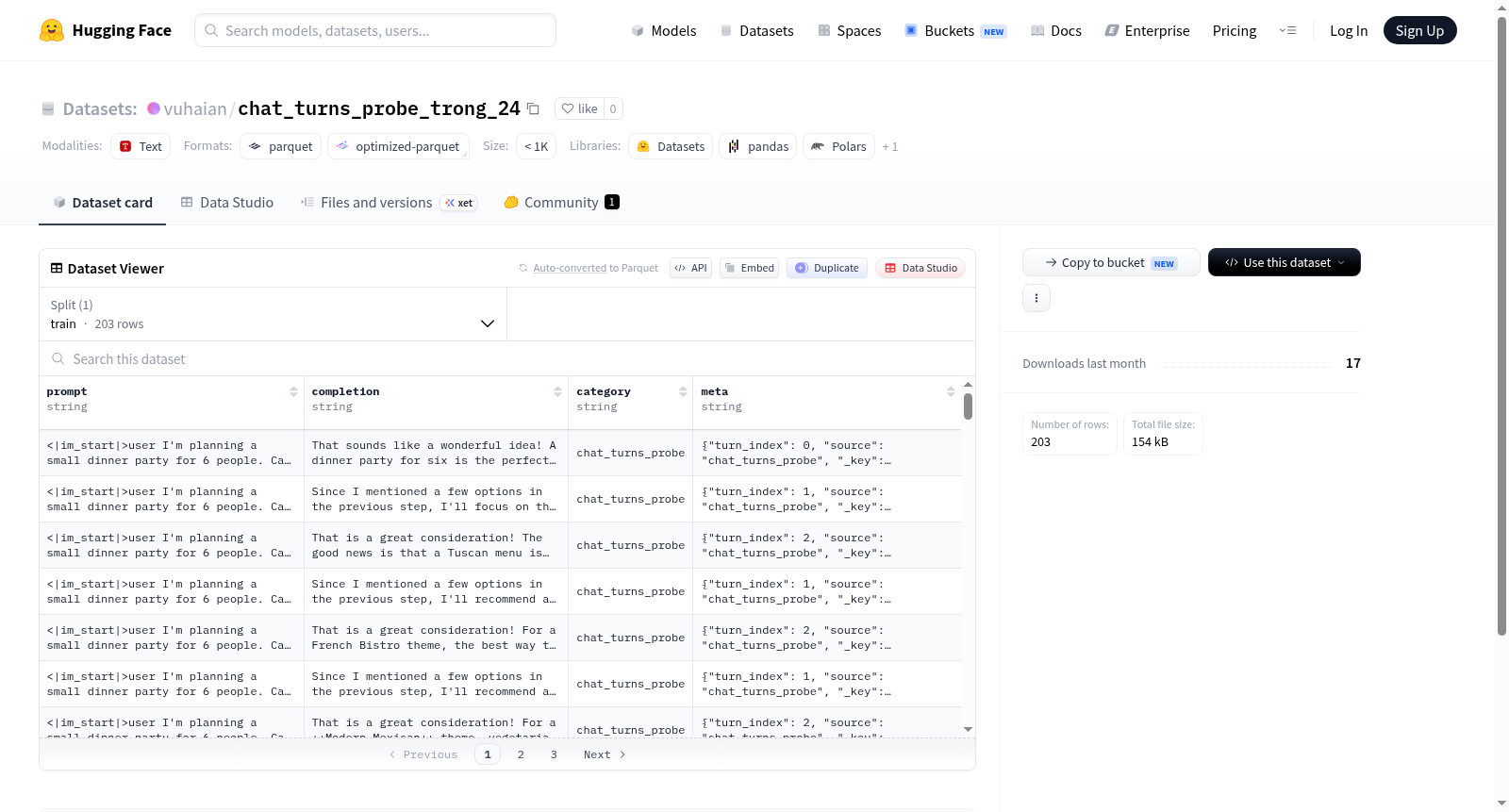Select the Polars library tag
Screen dimensions: 1509x812
pos(839,146)
